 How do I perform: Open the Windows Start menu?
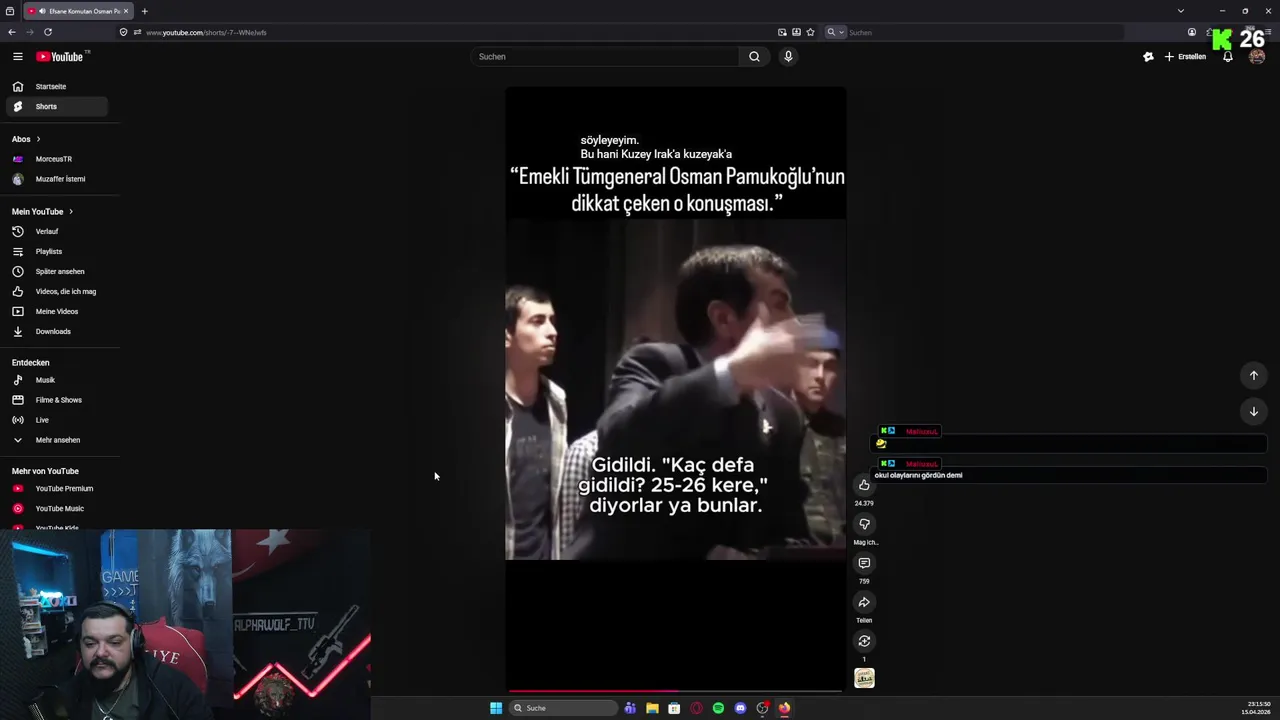[x=496, y=708]
